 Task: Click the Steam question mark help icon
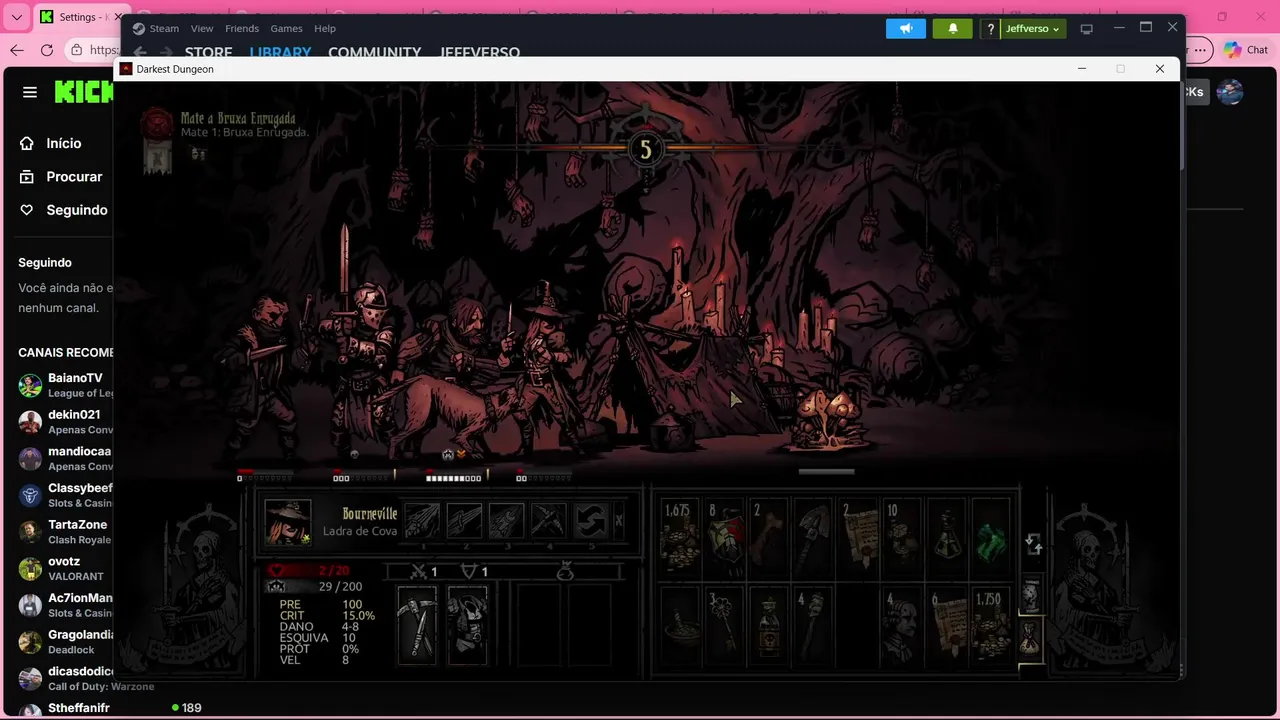coord(990,28)
